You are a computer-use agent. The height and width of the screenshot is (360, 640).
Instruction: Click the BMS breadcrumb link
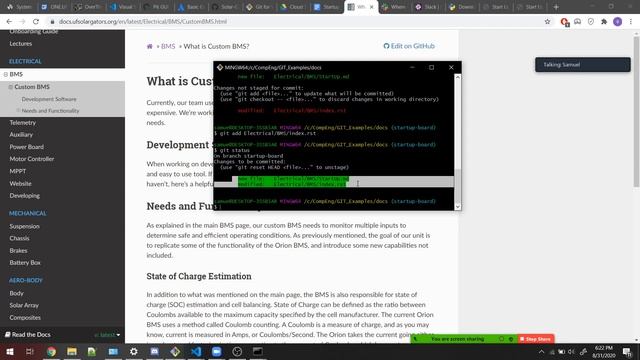pos(168,47)
